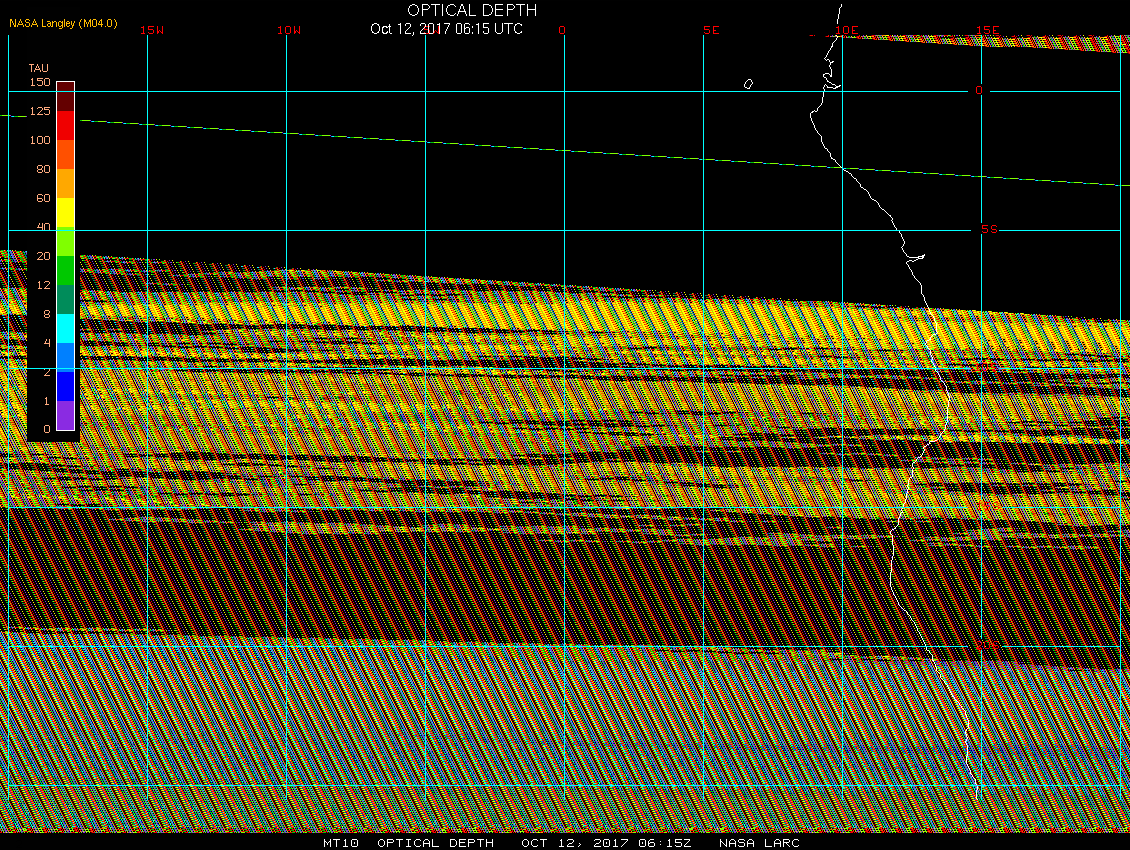Select the purple swatch at the colorbar bottom
This screenshot has height=850, width=1130.
click(65, 415)
